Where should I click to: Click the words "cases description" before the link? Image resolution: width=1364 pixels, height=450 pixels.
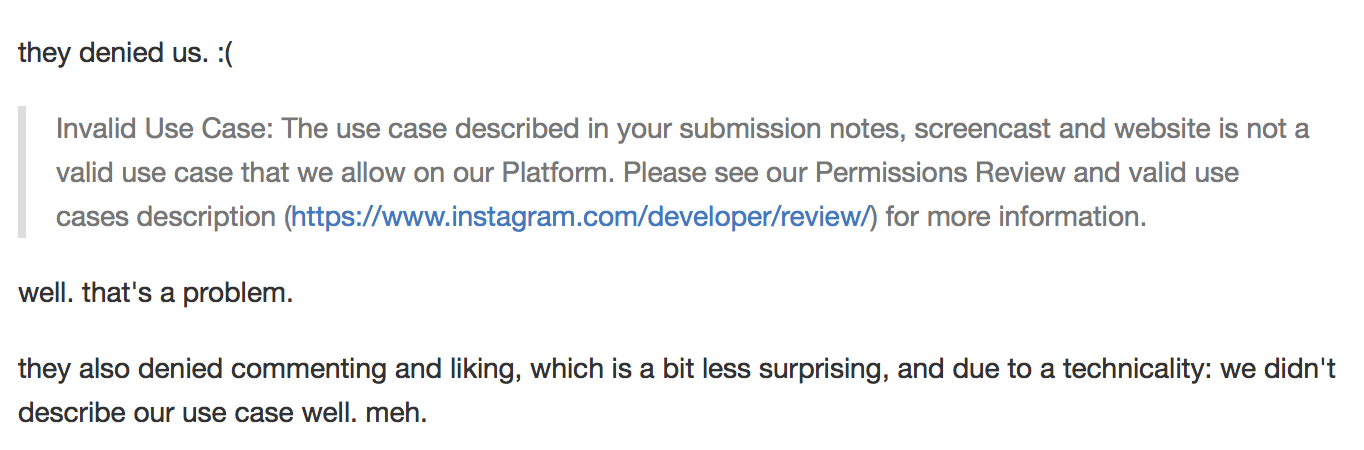tap(166, 216)
